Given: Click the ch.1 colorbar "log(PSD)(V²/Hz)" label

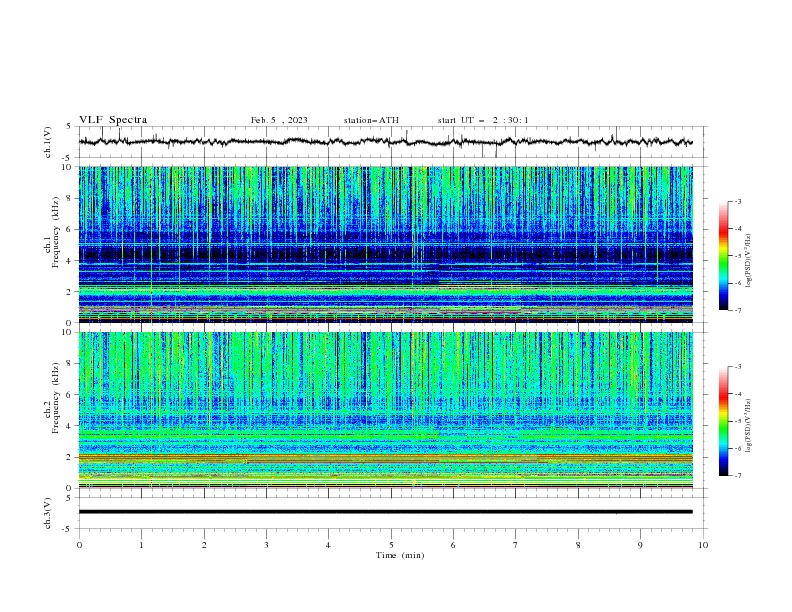Looking at the screenshot, I should point(750,260).
